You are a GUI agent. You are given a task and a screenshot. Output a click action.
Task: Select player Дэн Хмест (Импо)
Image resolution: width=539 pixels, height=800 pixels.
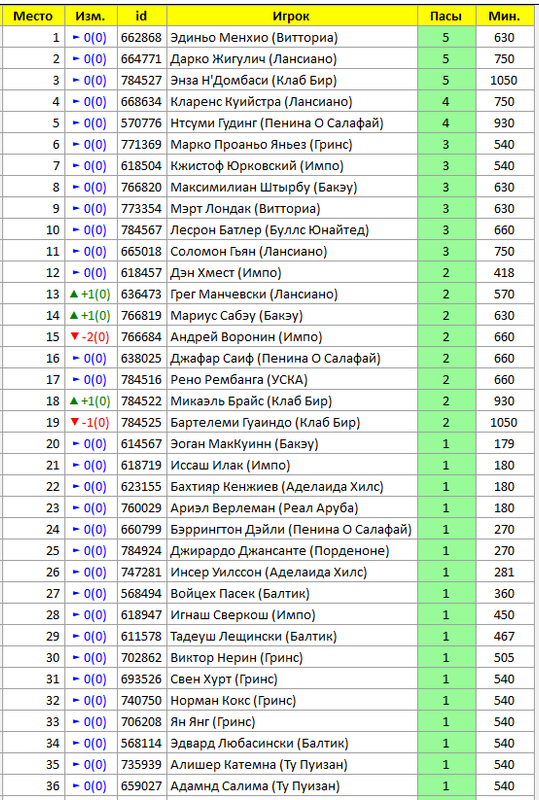pyautogui.click(x=226, y=273)
